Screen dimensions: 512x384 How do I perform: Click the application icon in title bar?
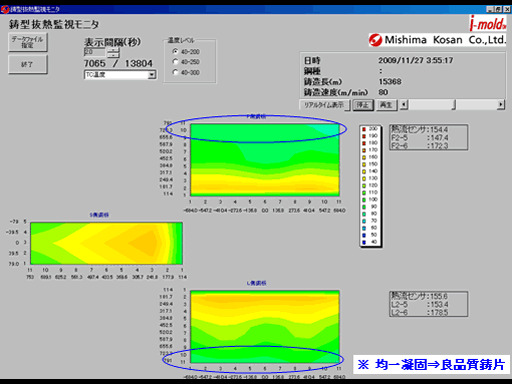tap(5, 9)
